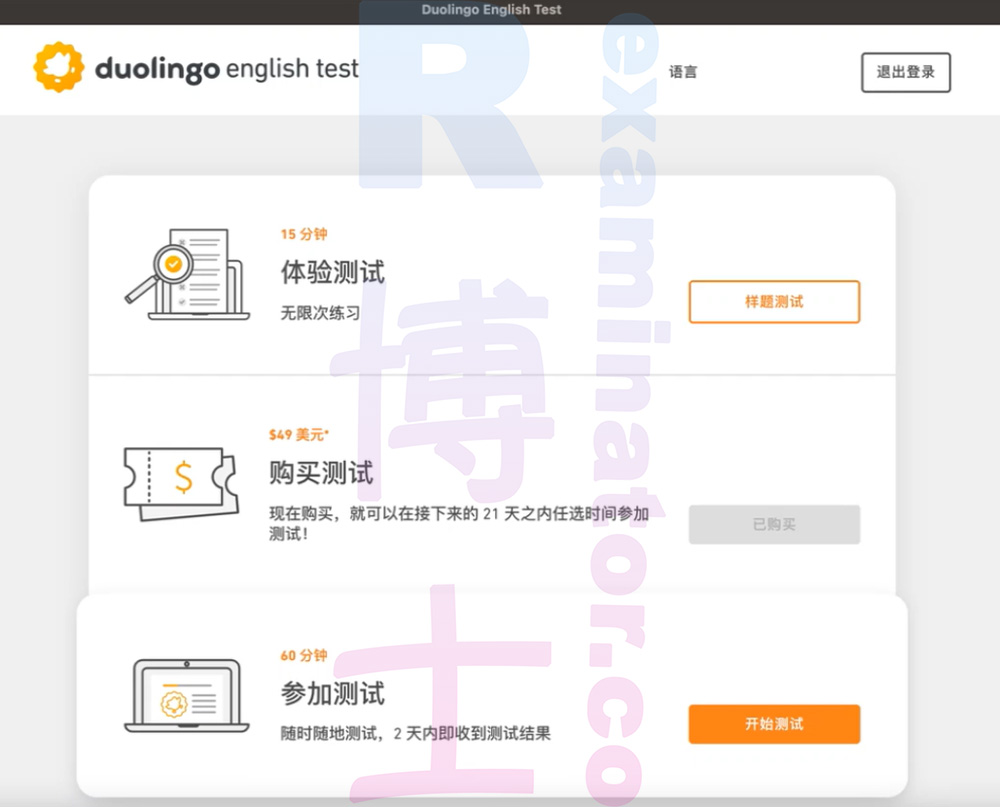Viewport: 1000px width, 807px height.
Task: Click the 随时随地测试 results description text
Action: (416, 734)
